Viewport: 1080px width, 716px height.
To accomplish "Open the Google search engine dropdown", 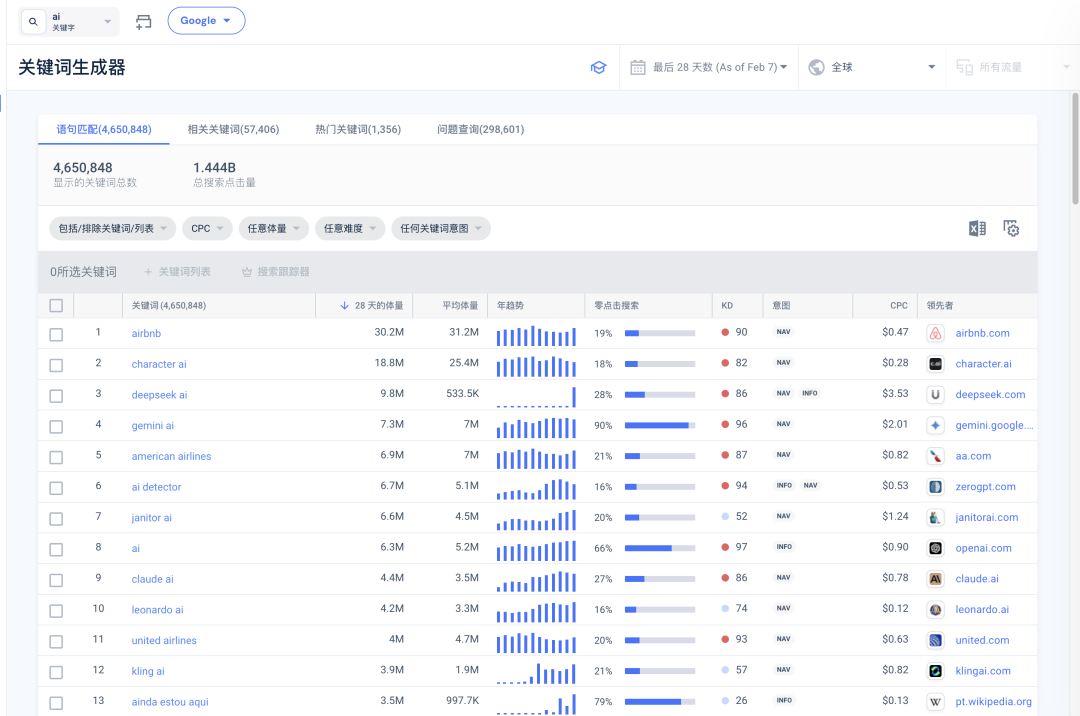I will coord(206,21).
